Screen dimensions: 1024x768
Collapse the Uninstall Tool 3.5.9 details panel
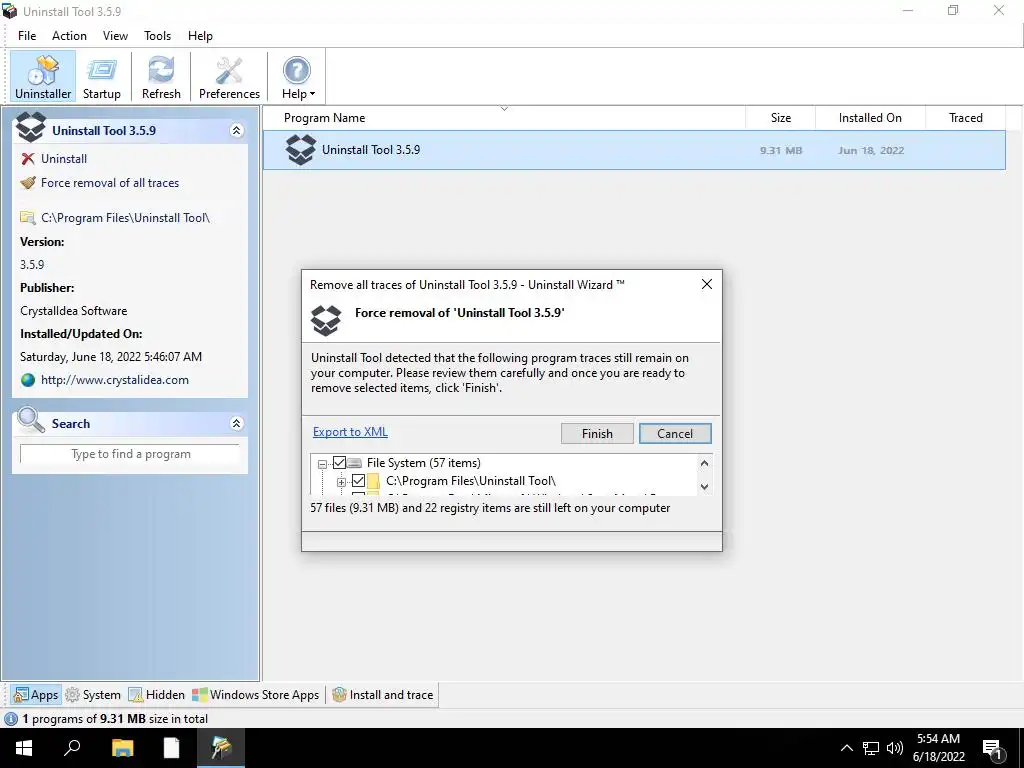[x=236, y=131]
